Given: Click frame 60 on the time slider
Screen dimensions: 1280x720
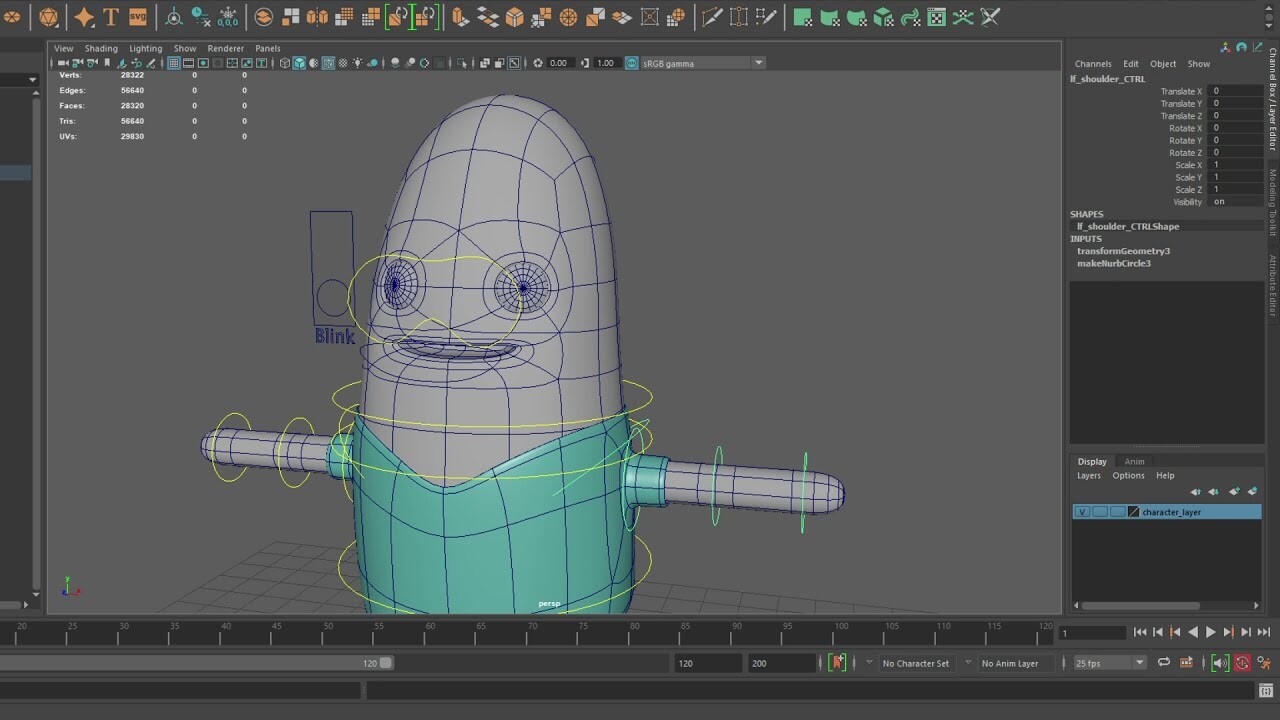Looking at the screenshot, I should (431, 632).
